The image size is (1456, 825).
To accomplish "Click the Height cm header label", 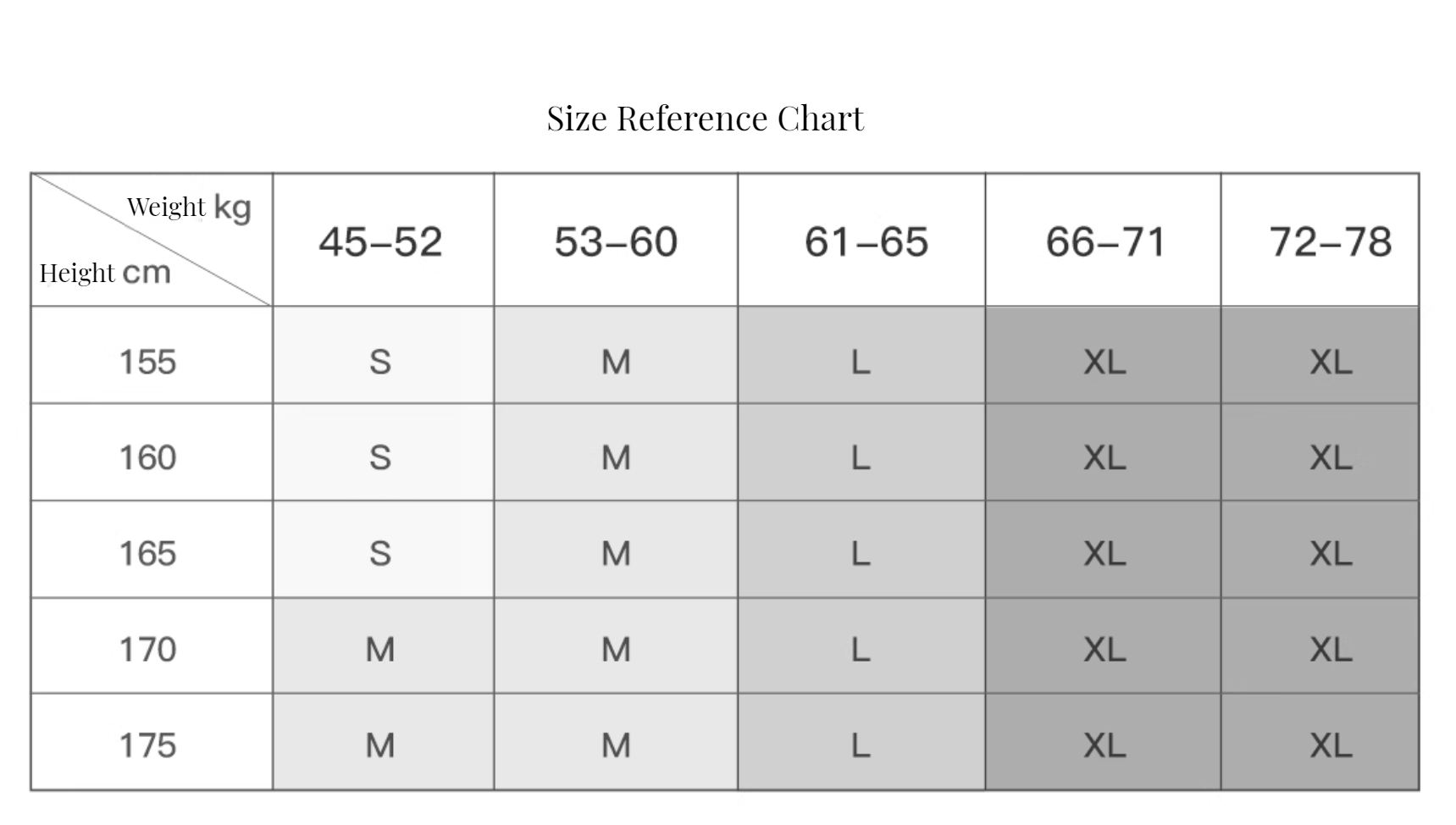I will [105, 273].
